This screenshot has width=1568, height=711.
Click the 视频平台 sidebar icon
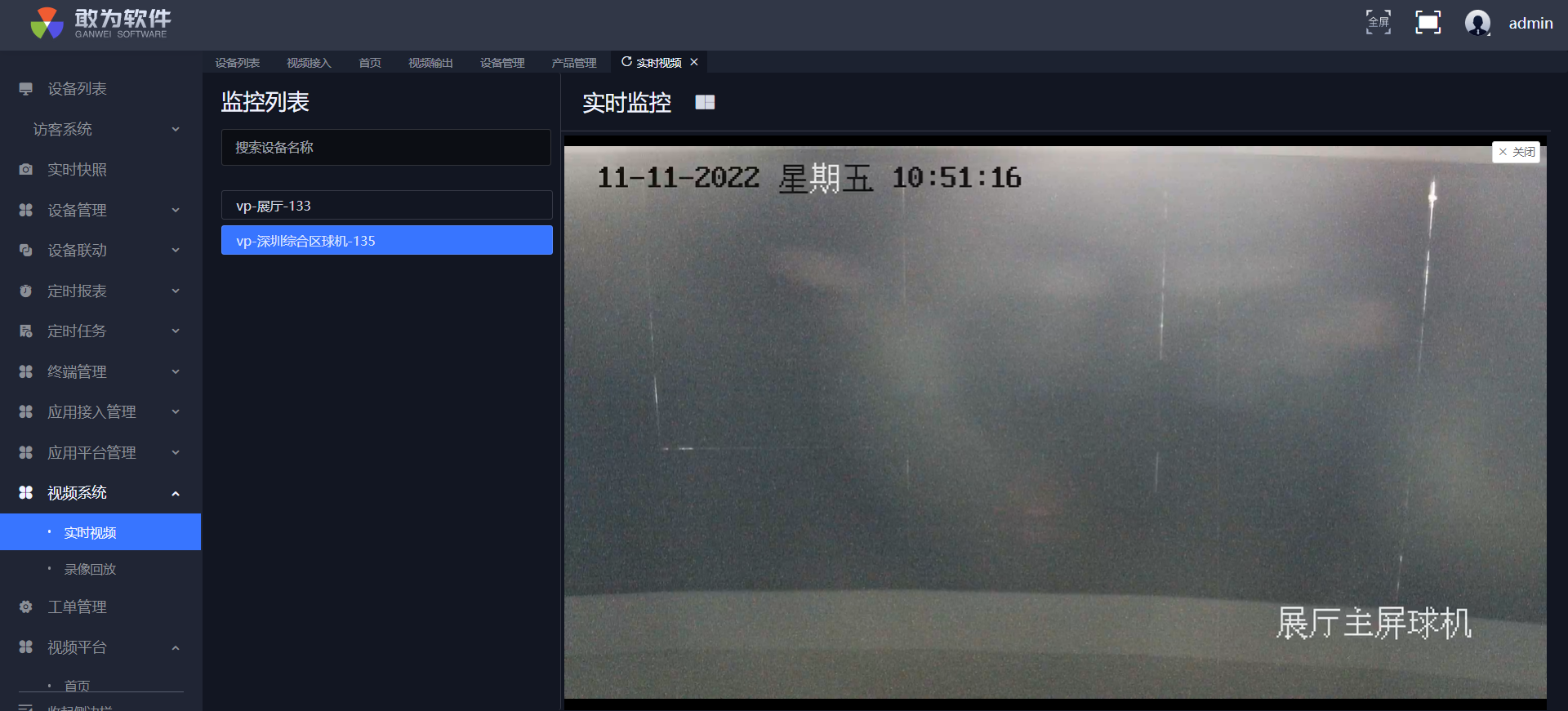click(26, 647)
